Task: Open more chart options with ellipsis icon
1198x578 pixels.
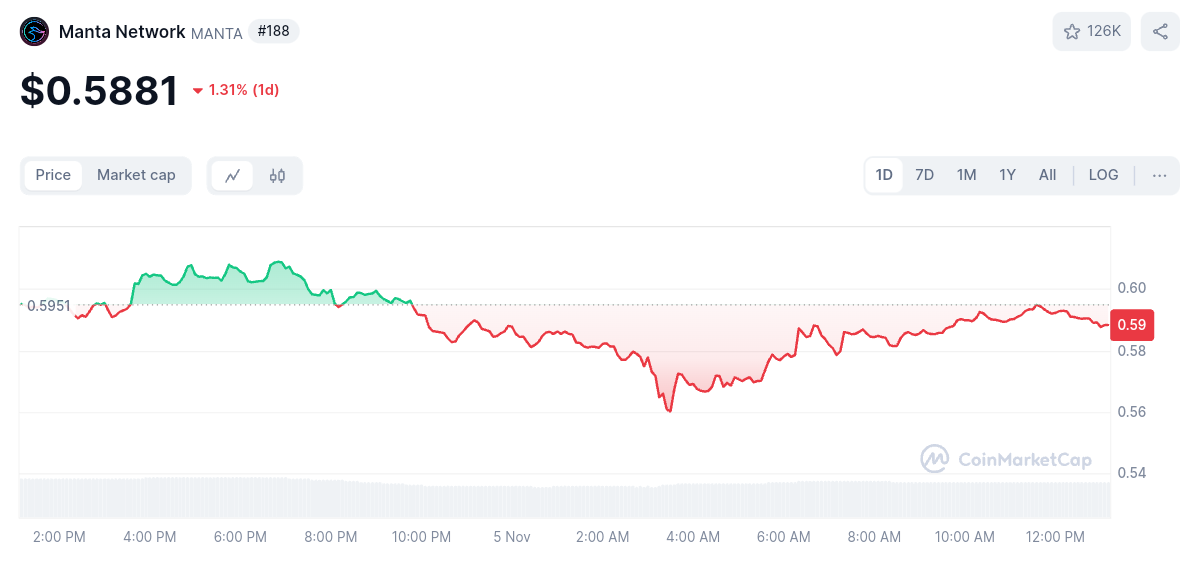Action: tap(1159, 175)
